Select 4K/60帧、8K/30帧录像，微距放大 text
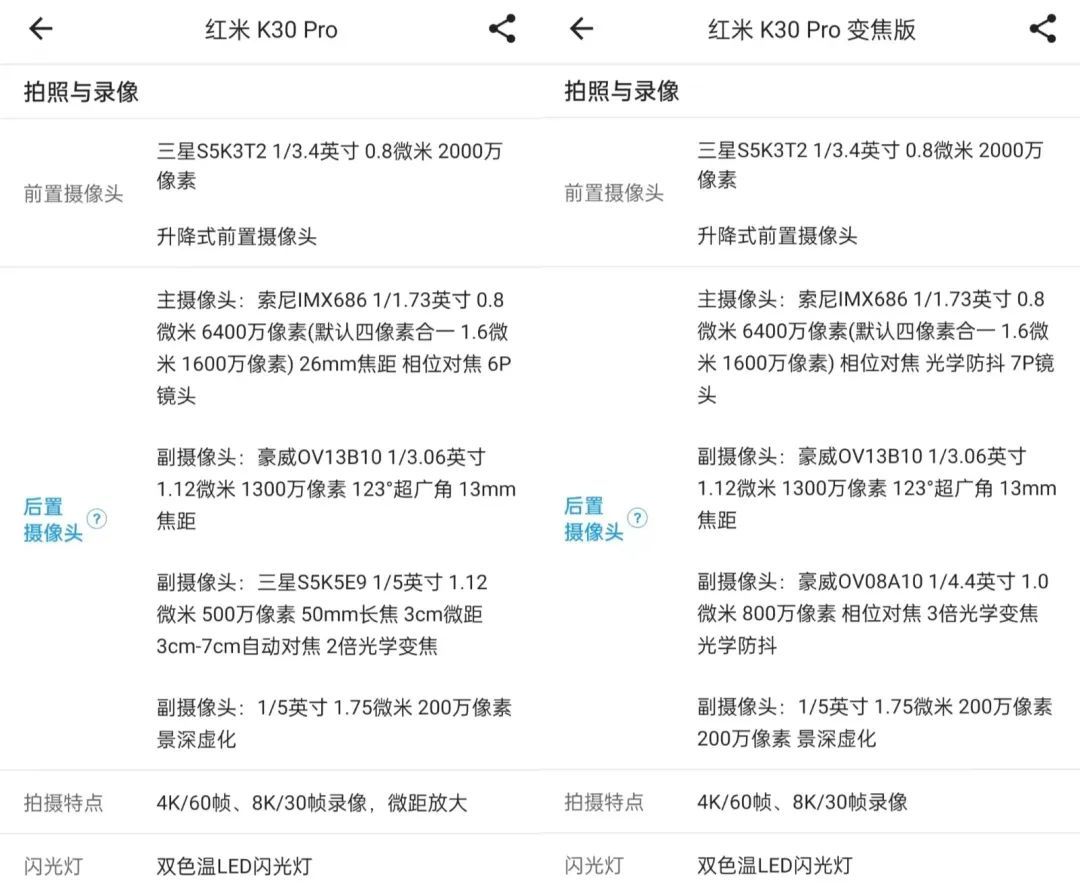 tap(312, 803)
